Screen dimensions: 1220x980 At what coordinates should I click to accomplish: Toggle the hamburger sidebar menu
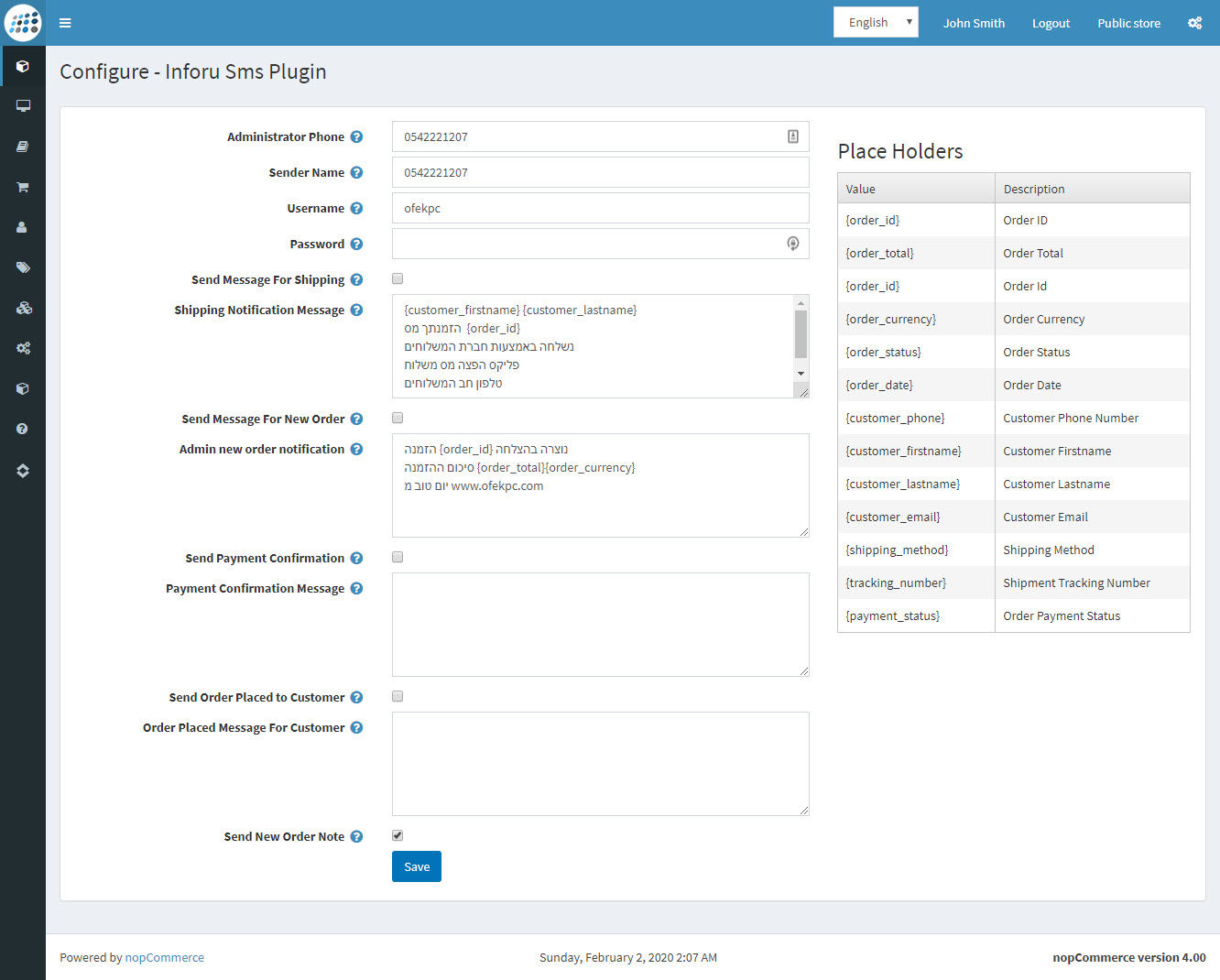point(65,23)
